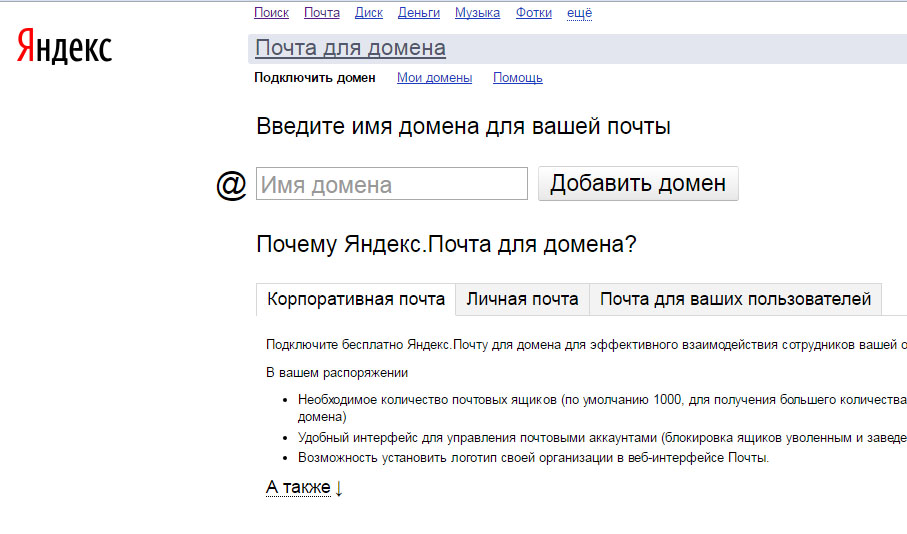Image resolution: width=907 pixels, height=534 pixels.
Task: Click the Яндекс logo
Action: [64, 46]
